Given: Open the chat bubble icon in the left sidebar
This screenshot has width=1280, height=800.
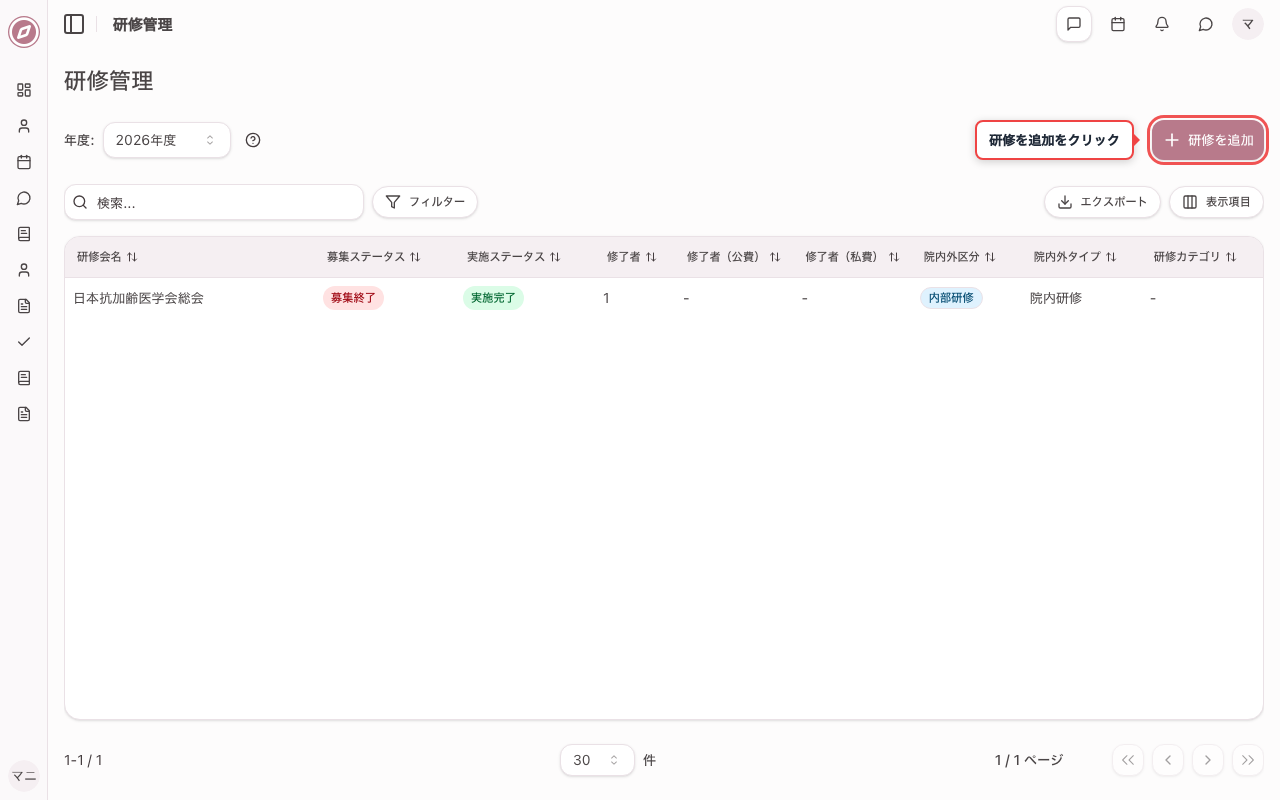Looking at the screenshot, I should tap(24, 198).
